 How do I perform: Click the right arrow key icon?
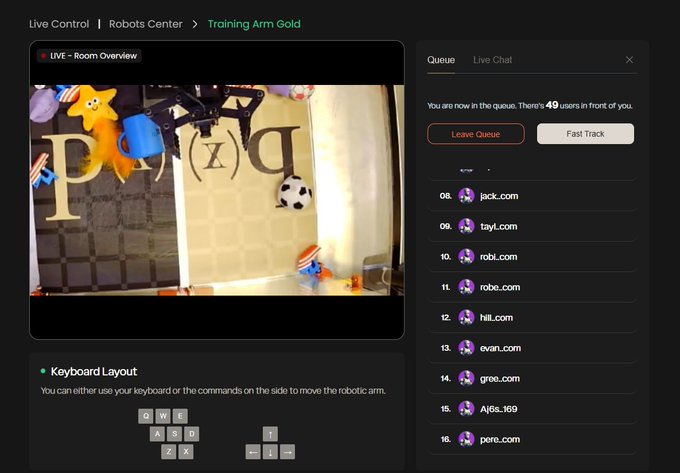288,452
